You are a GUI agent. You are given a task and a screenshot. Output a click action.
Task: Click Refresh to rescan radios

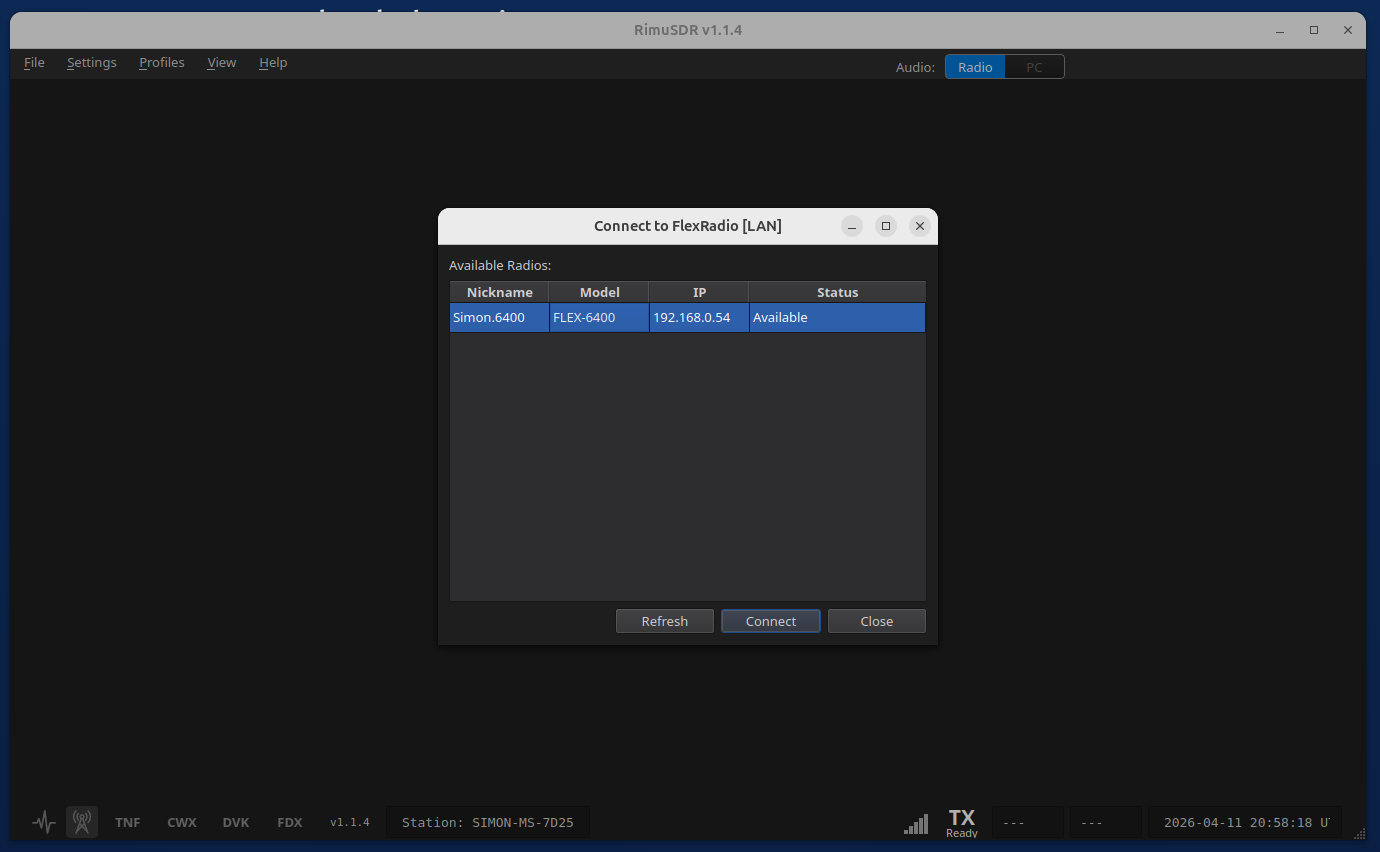665,621
